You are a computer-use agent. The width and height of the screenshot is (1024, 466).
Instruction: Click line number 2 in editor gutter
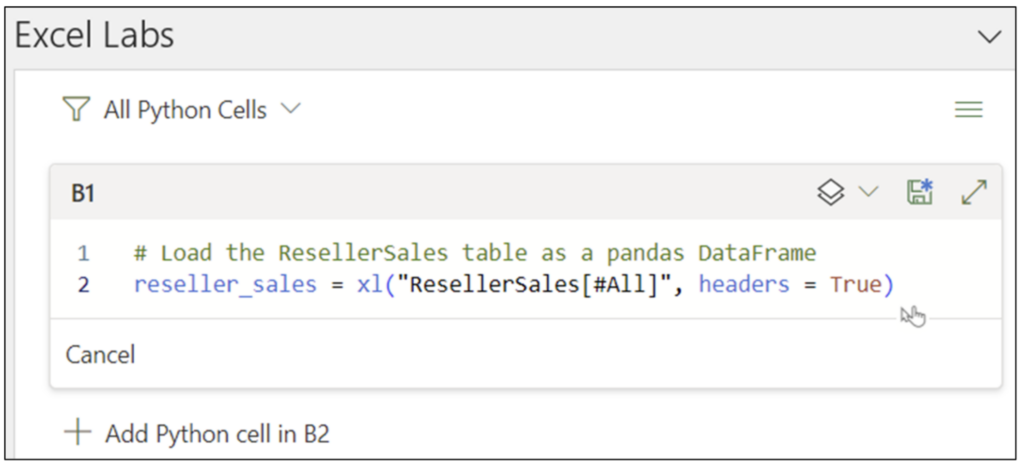click(x=84, y=285)
